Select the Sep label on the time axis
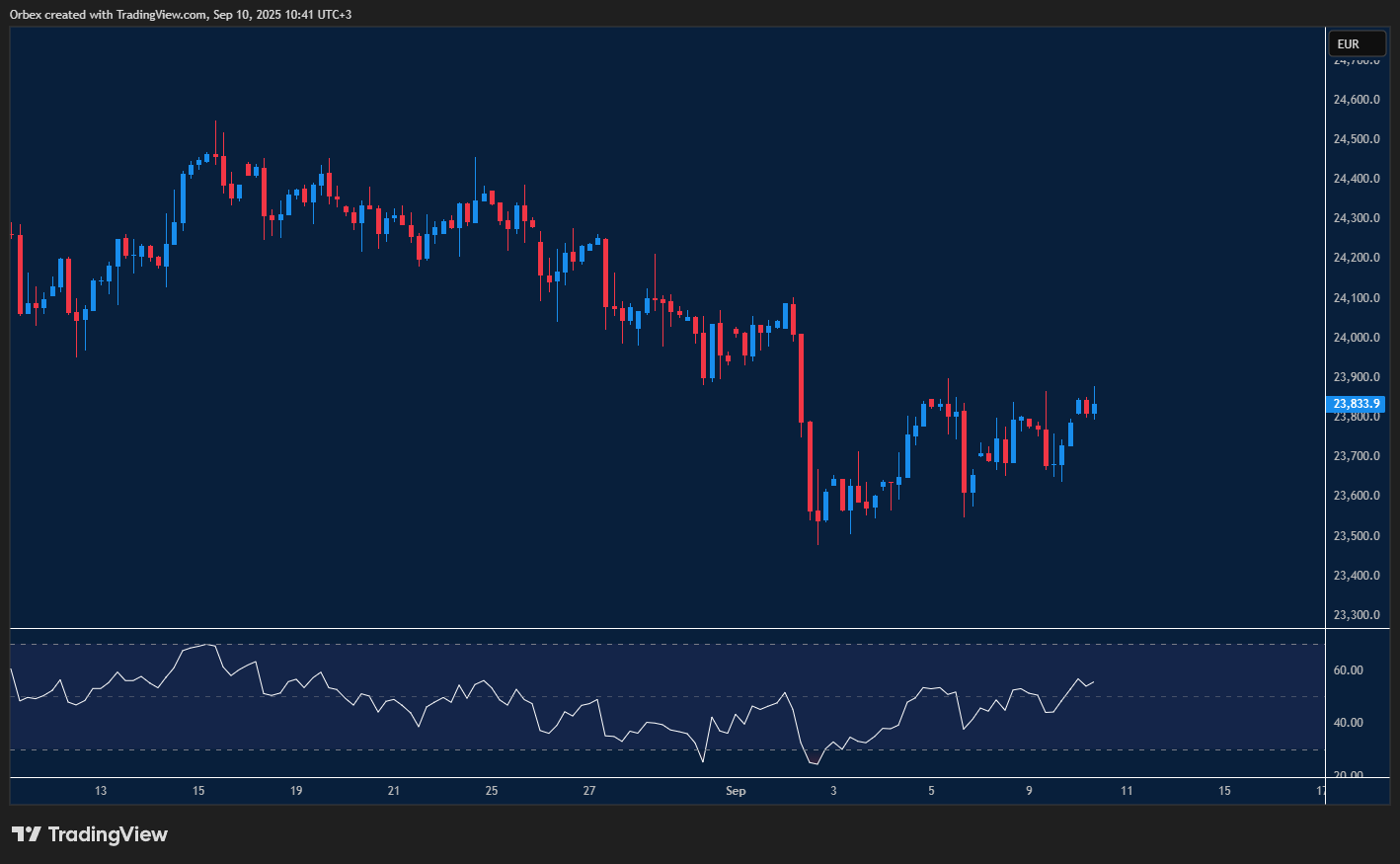1400x864 pixels. point(737,791)
